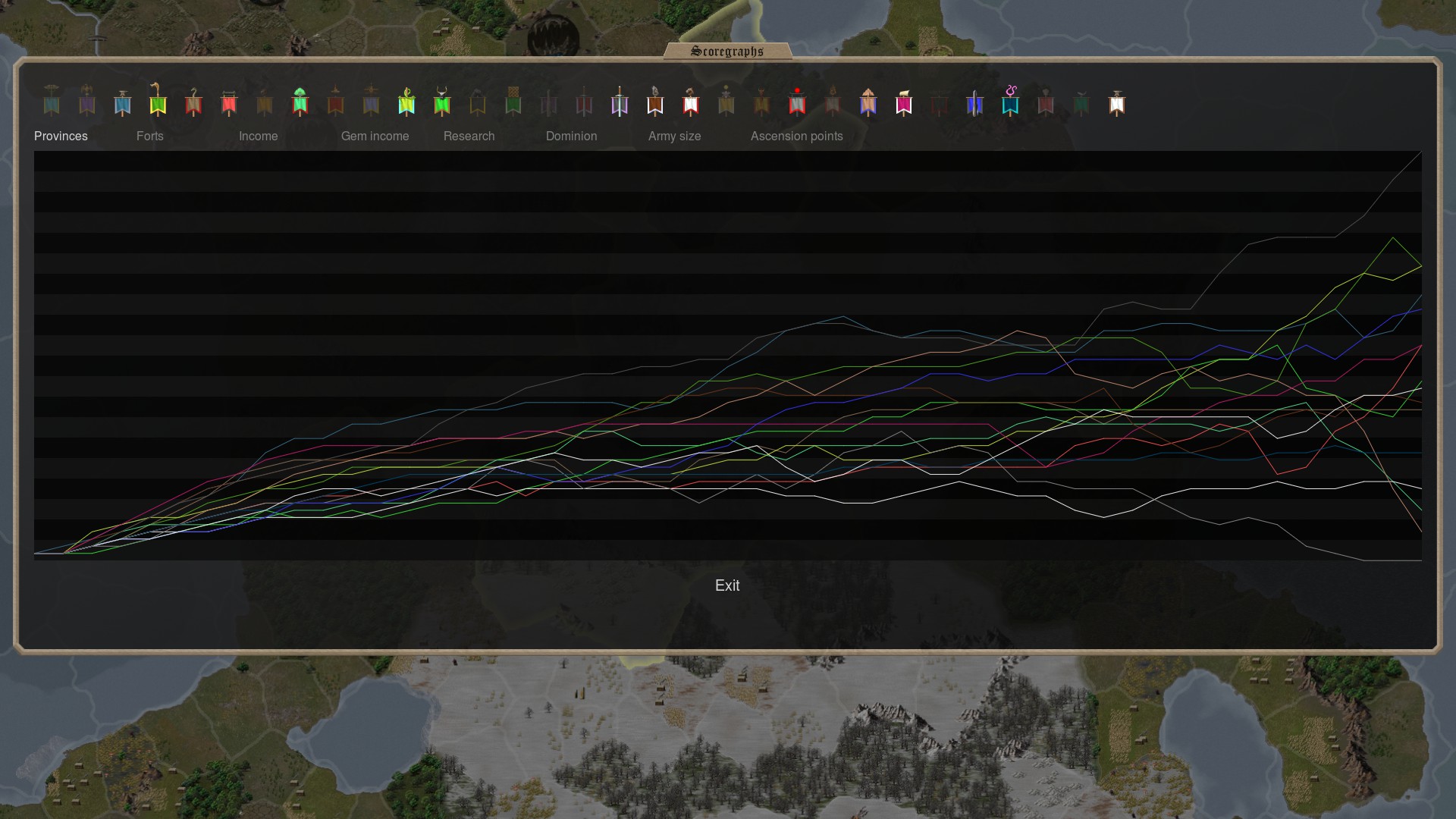
Task: Select the magenta banner with scroll topper
Action: point(904,102)
